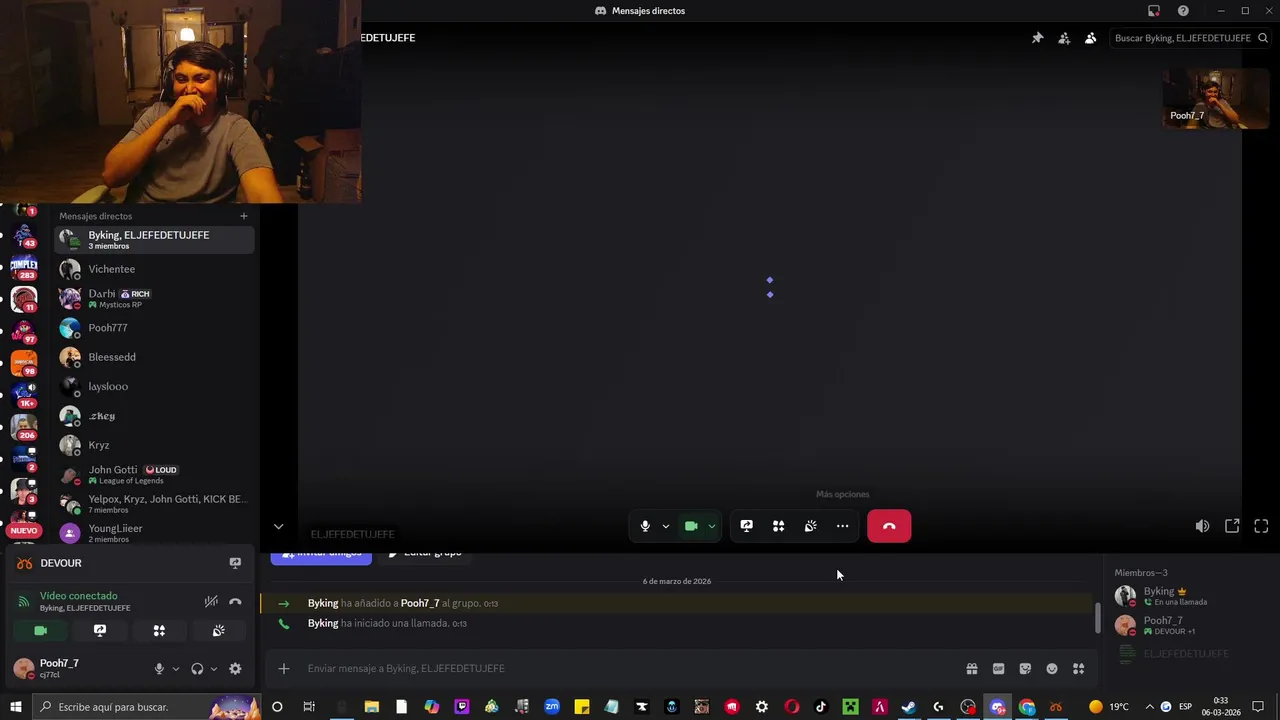The width and height of the screenshot is (1280, 720).
Task: Deafen with headphones icon in user panel
Action: click(197, 669)
